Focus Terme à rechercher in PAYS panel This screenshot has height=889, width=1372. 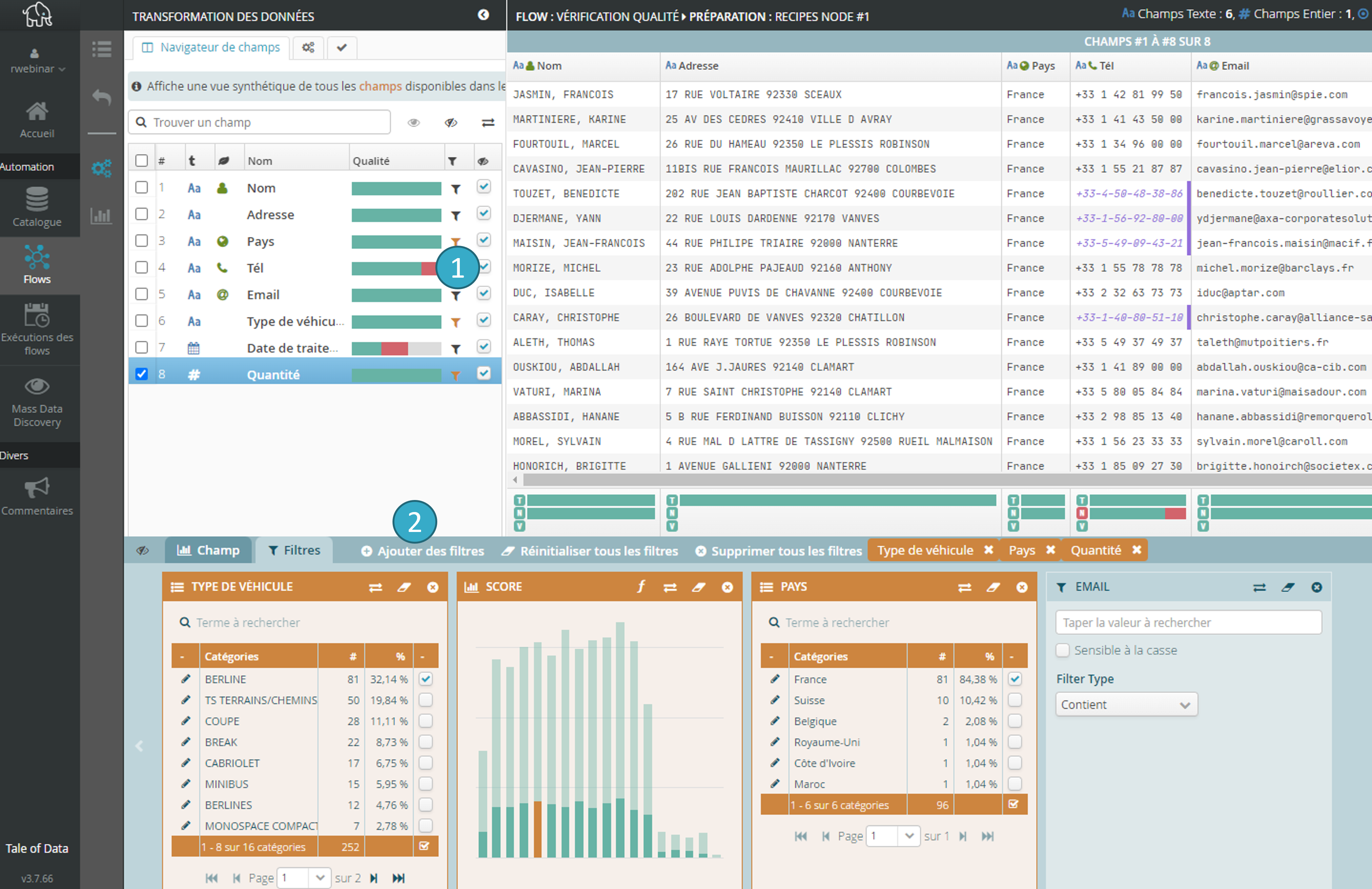(893, 622)
